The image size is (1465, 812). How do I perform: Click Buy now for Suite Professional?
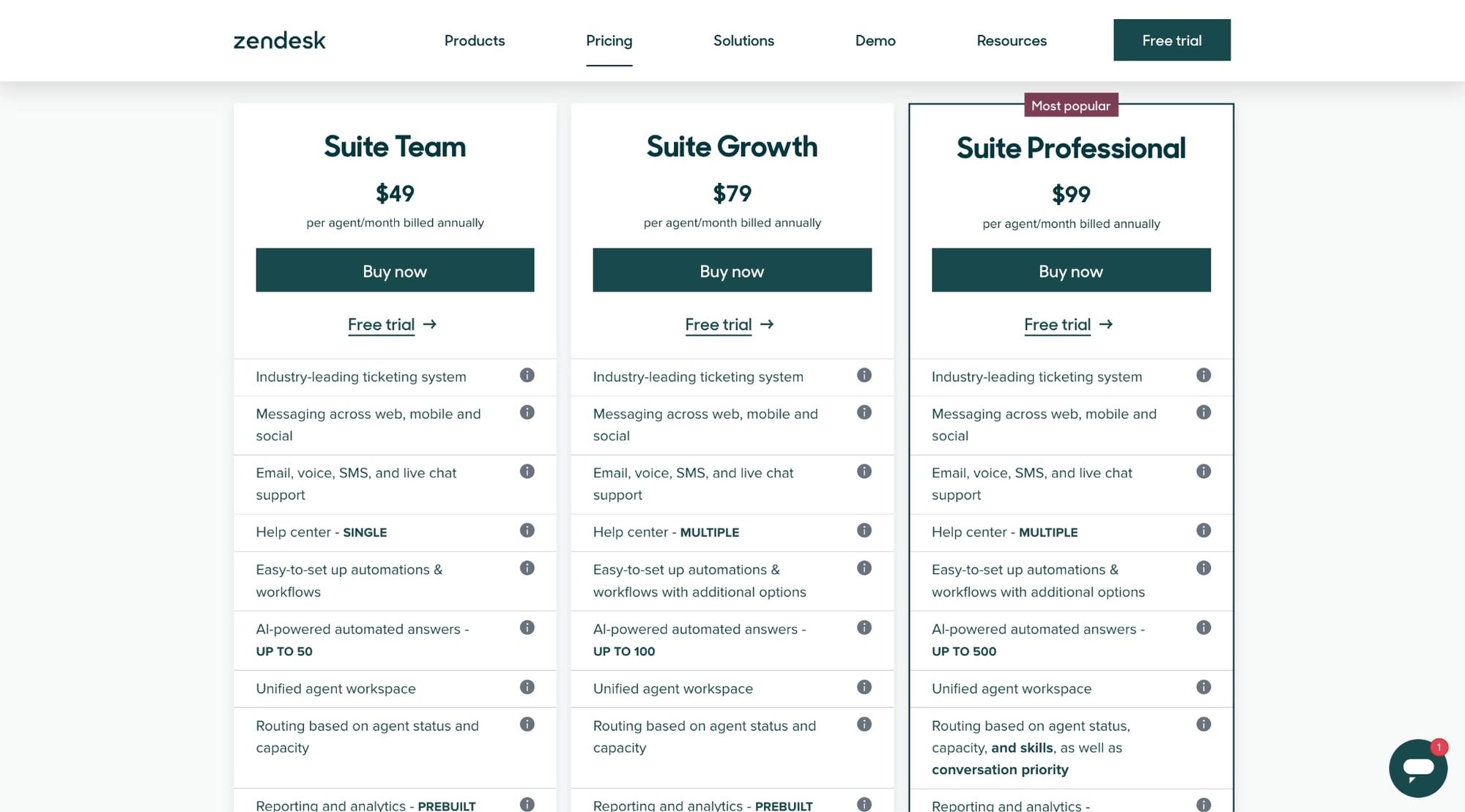[x=1071, y=270]
